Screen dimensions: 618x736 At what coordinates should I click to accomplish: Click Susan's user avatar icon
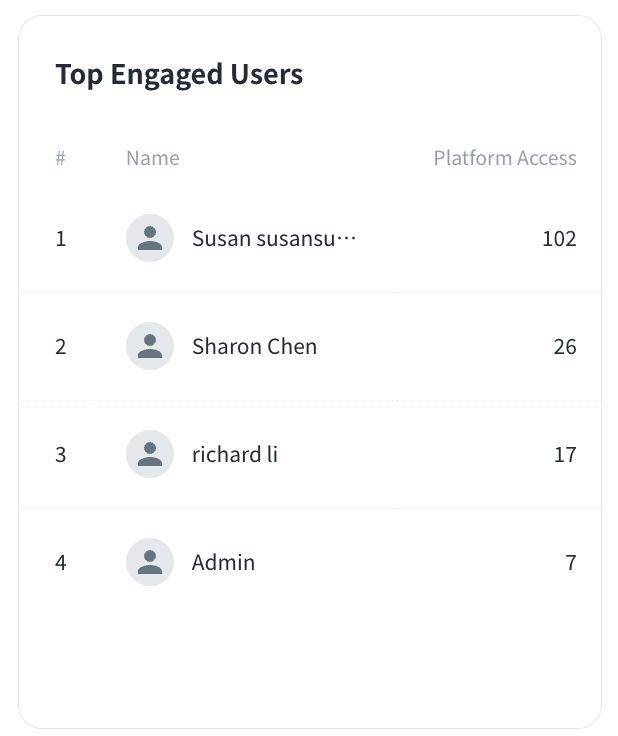point(150,238)
